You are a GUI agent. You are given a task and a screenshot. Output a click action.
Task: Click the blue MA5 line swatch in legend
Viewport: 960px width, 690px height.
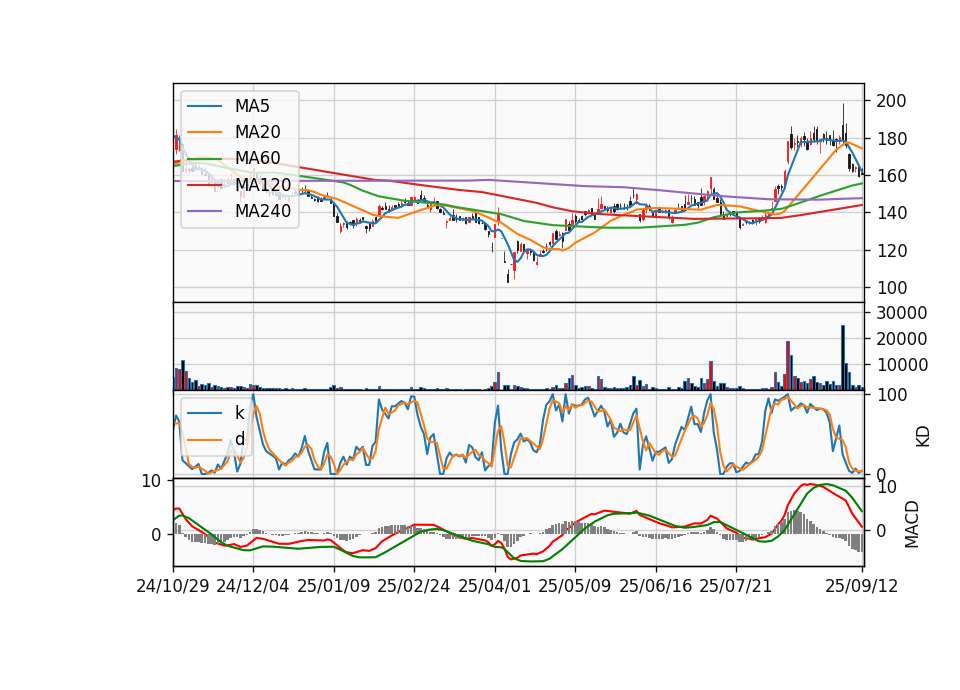tap(204, 106)
